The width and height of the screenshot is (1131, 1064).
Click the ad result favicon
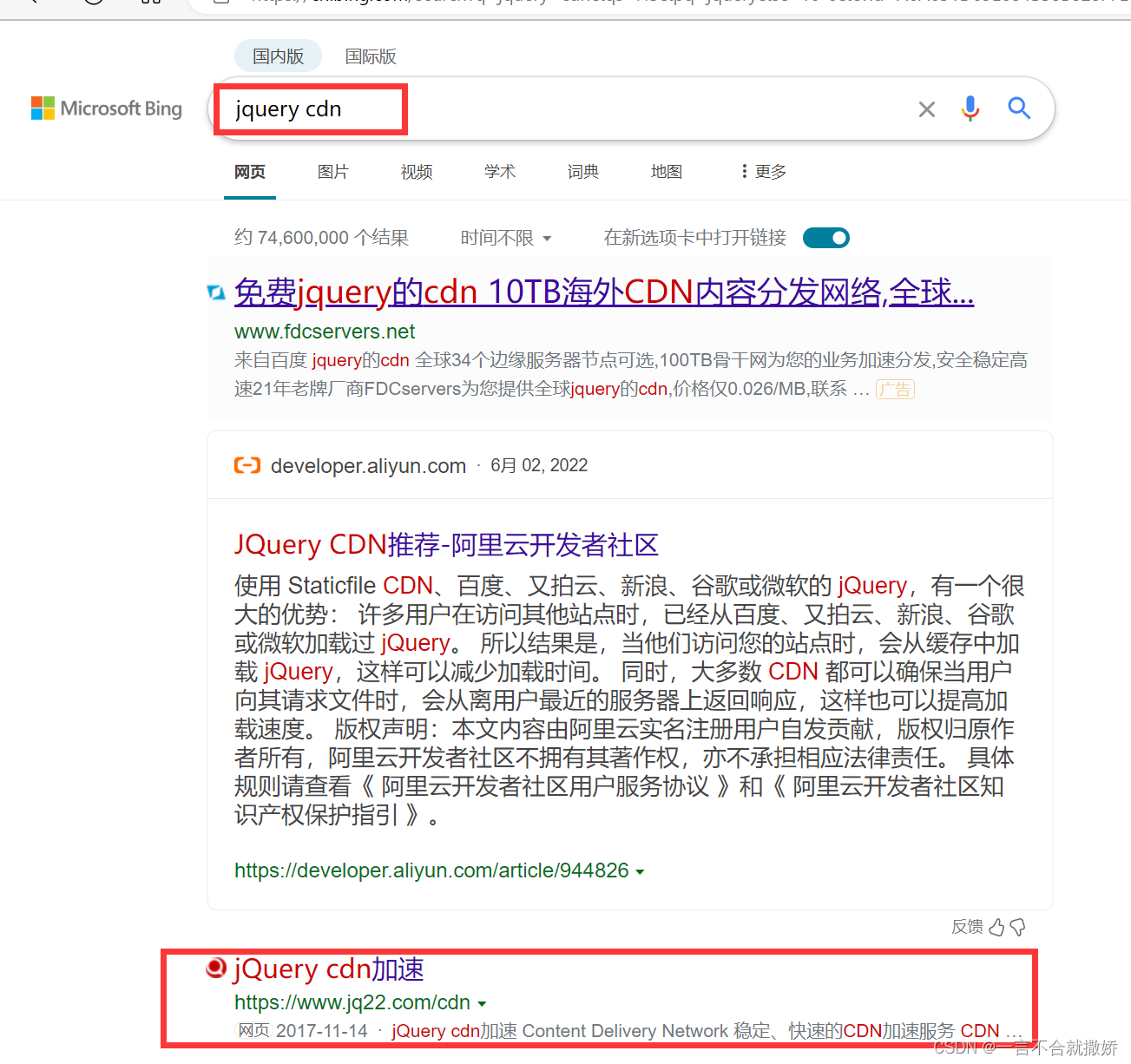(x=216, y=292)
